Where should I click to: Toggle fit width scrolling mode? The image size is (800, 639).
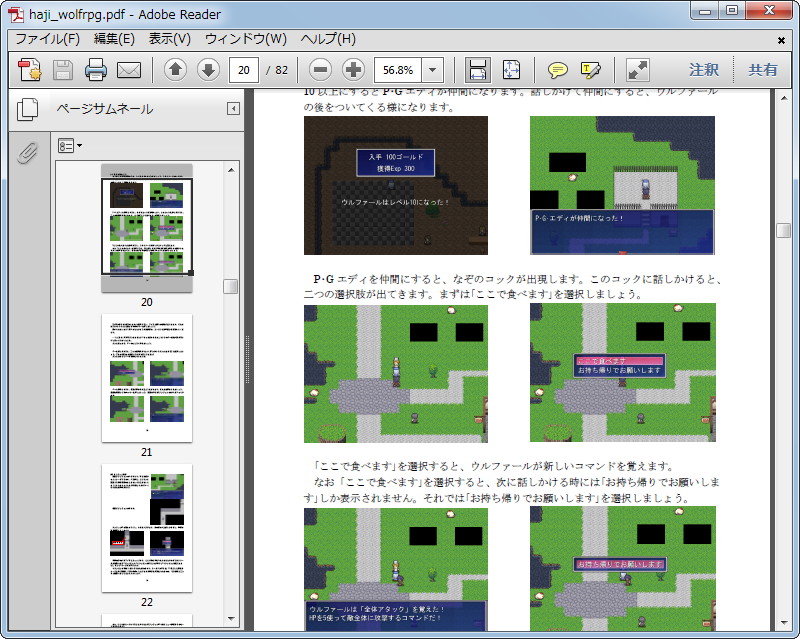click(478, 70)
